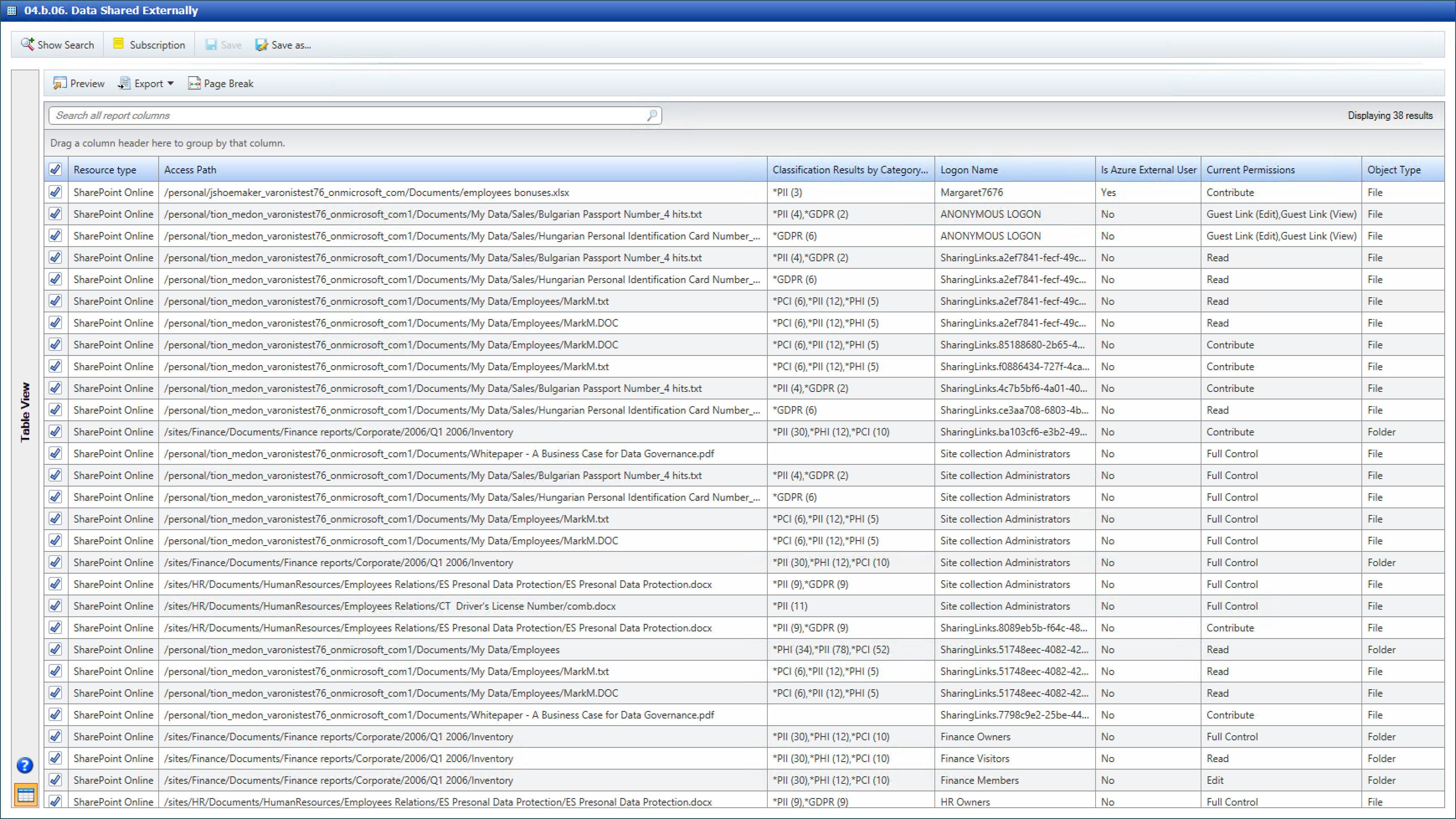
Task: Sort by Current Permissions column header
Action: tap(1250, 170)
